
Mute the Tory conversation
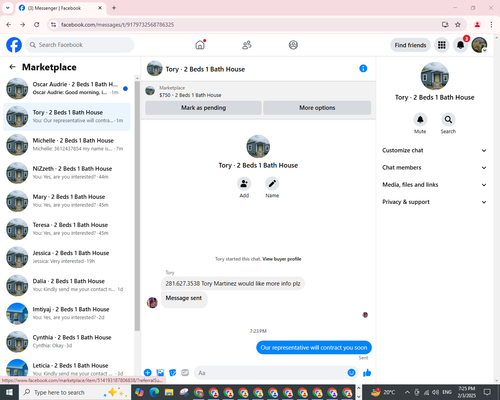point(420,119)
